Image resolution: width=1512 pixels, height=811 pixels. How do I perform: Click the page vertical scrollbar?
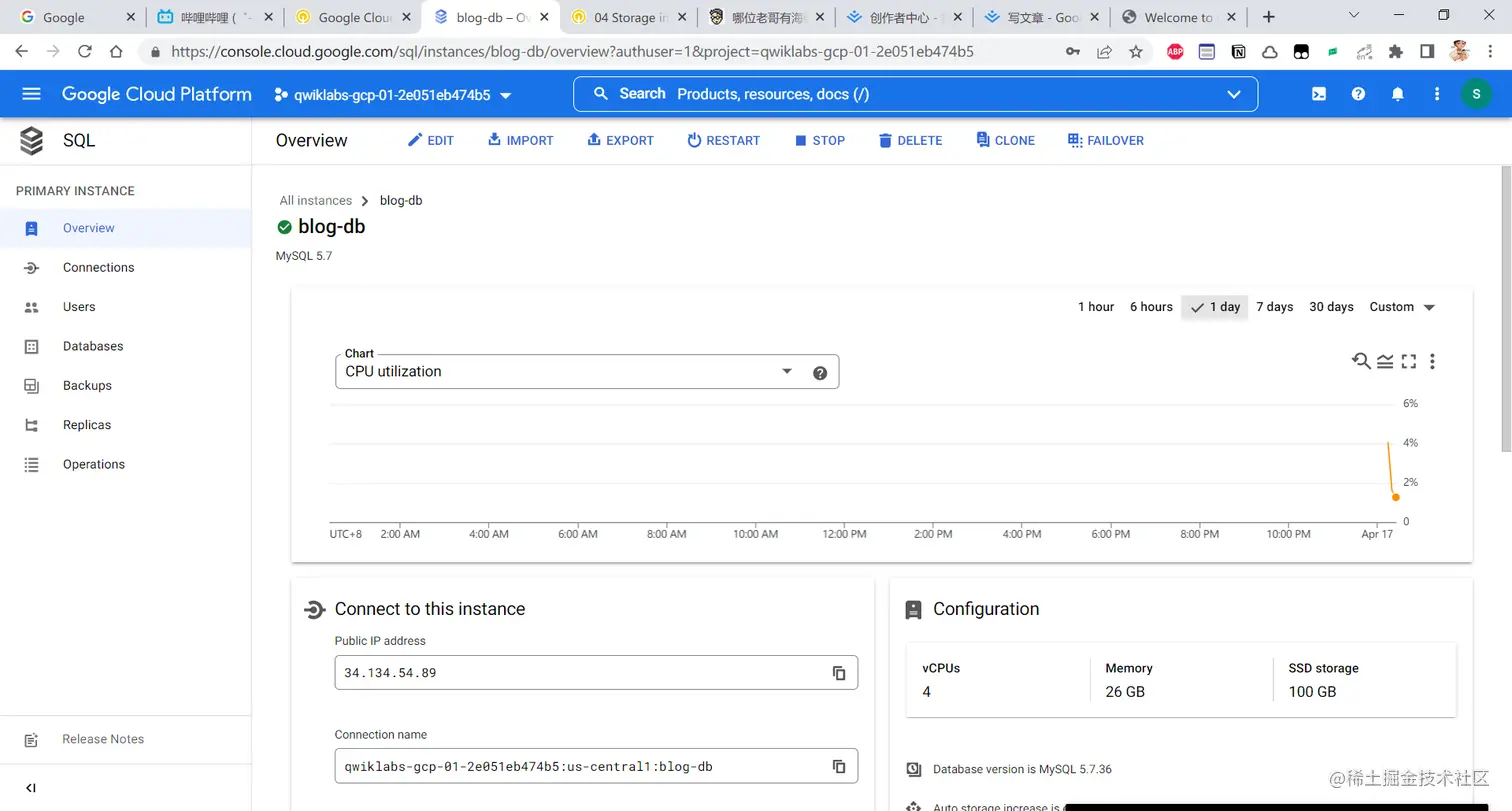click(1506, 310)
